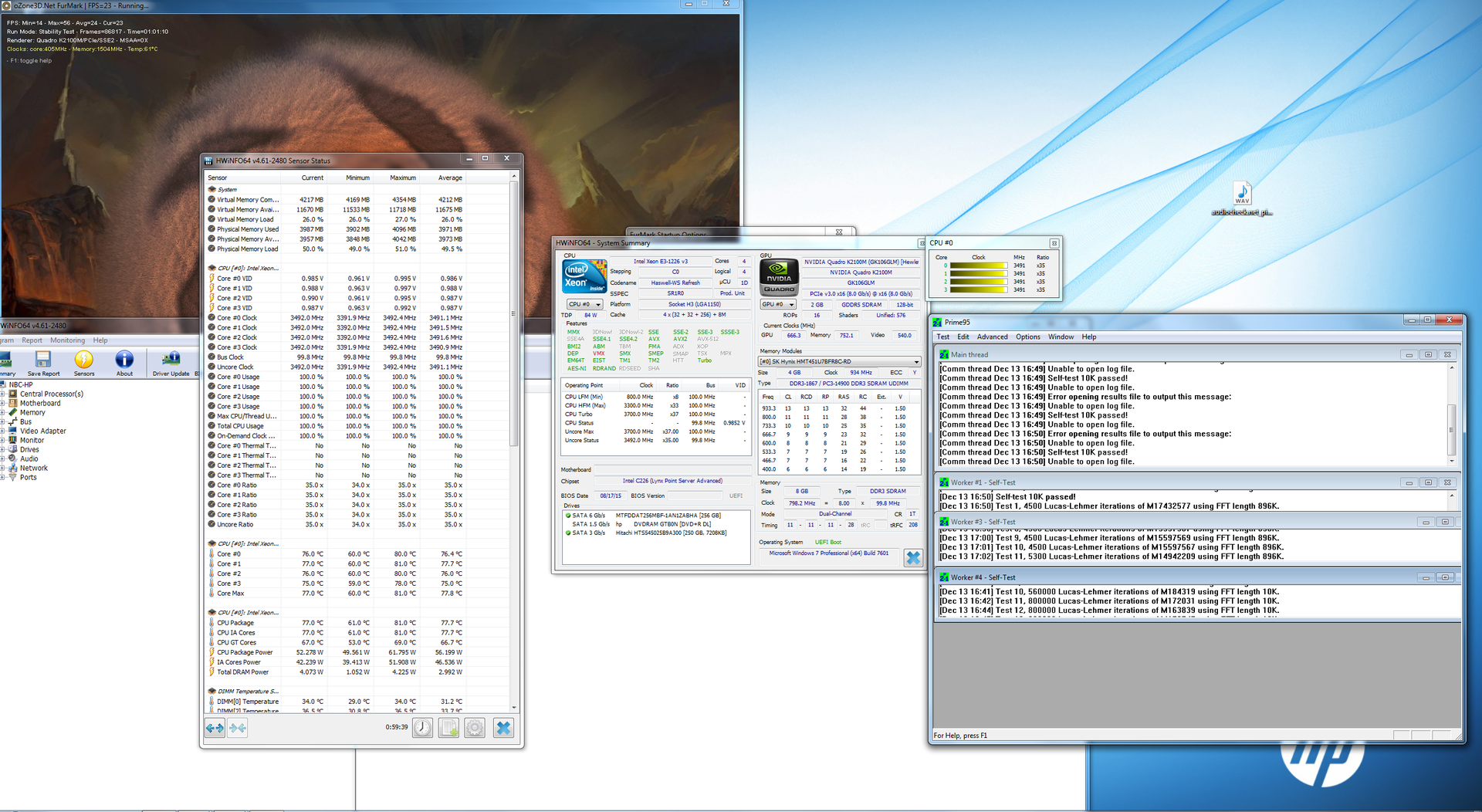Open the GPU #0 selector dropdown

click(778, 305)
